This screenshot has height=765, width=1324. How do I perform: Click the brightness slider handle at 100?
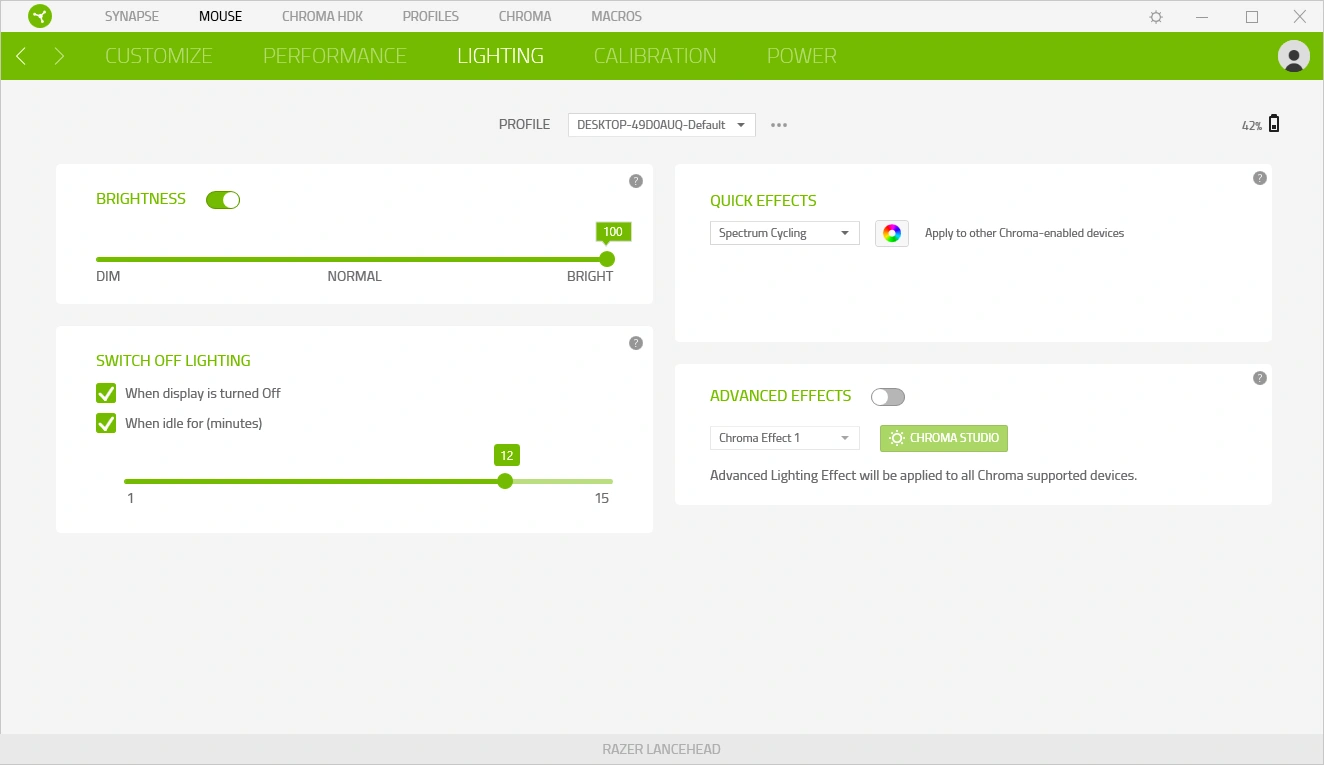click(x=607, y=259)
